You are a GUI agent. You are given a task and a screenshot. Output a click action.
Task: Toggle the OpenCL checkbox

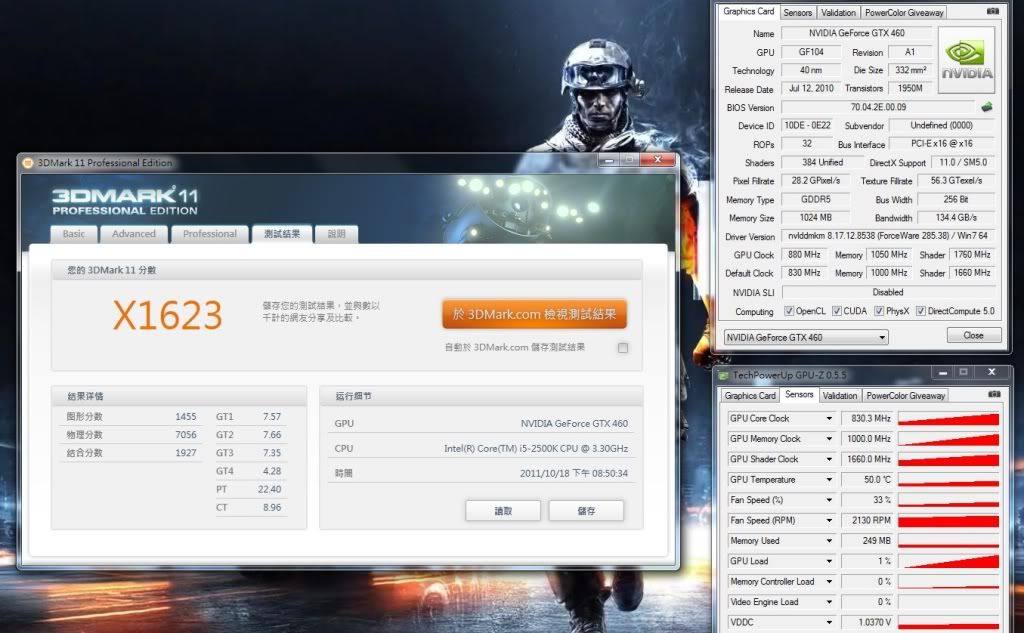point(789,311)
